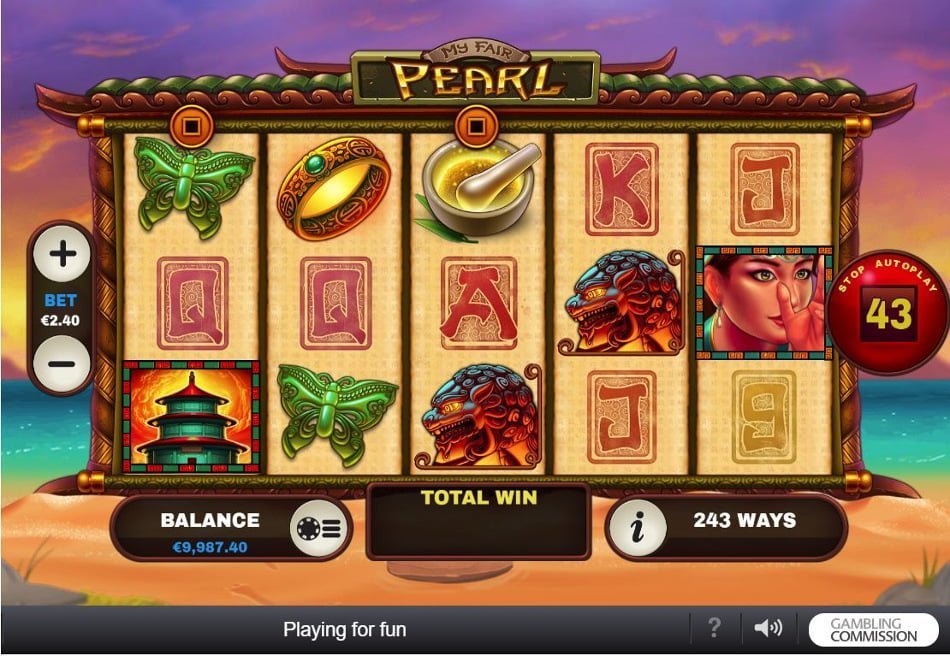The width and height of the screenshot is (950, 656).
Task: Click the red A card symbol
Action: (479, 303)
